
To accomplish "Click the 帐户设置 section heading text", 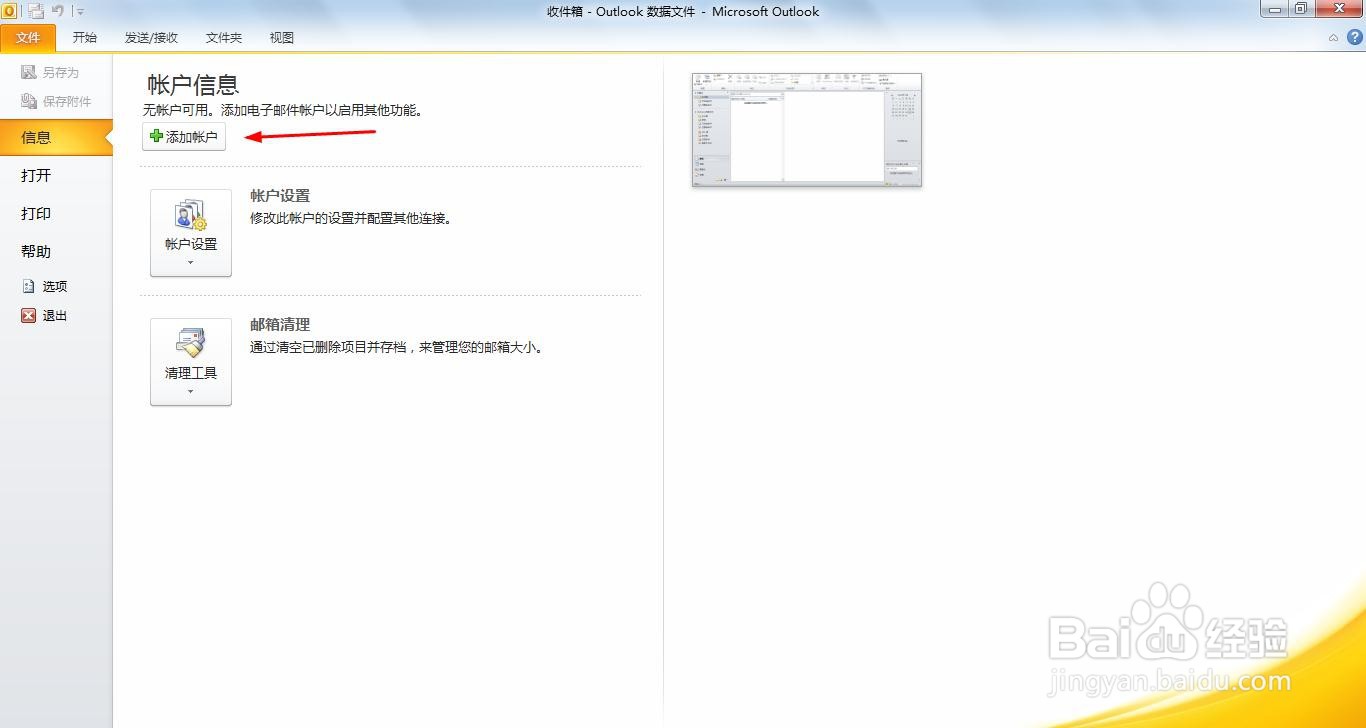I will pyautogui.click(x=280, y=196).
